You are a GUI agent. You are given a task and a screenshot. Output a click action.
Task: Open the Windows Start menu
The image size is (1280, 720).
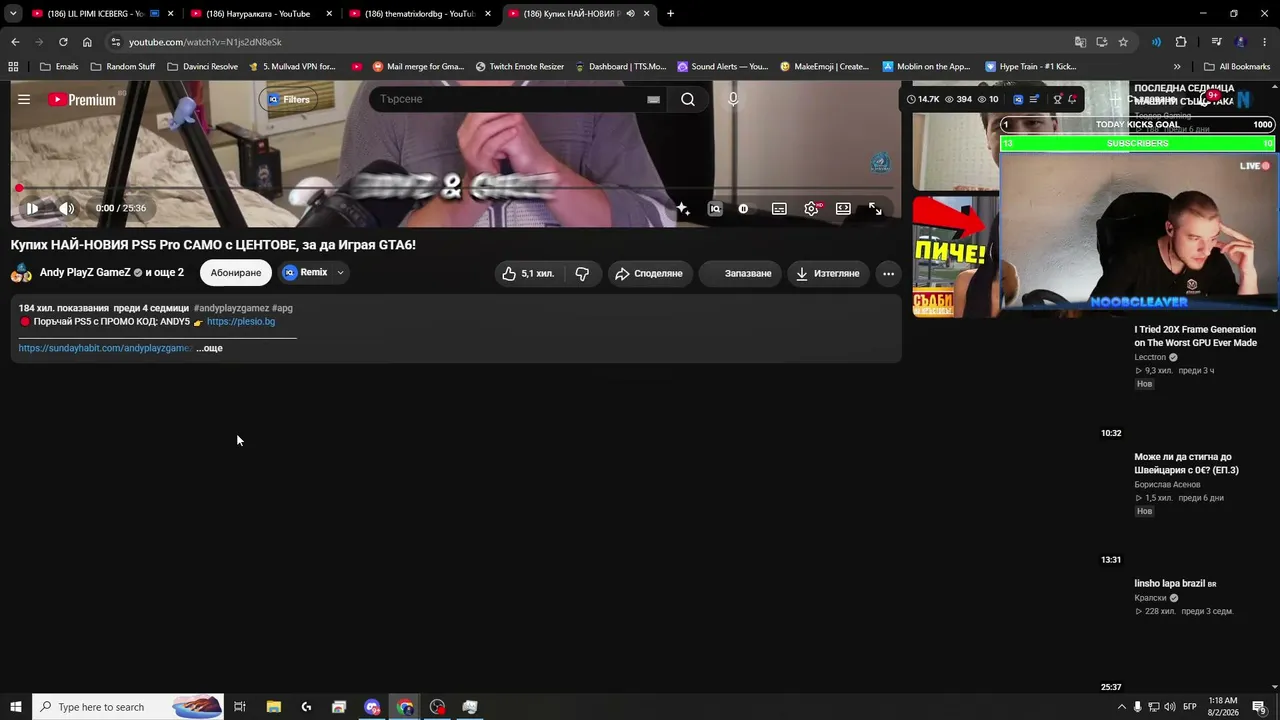coord(15,707)
